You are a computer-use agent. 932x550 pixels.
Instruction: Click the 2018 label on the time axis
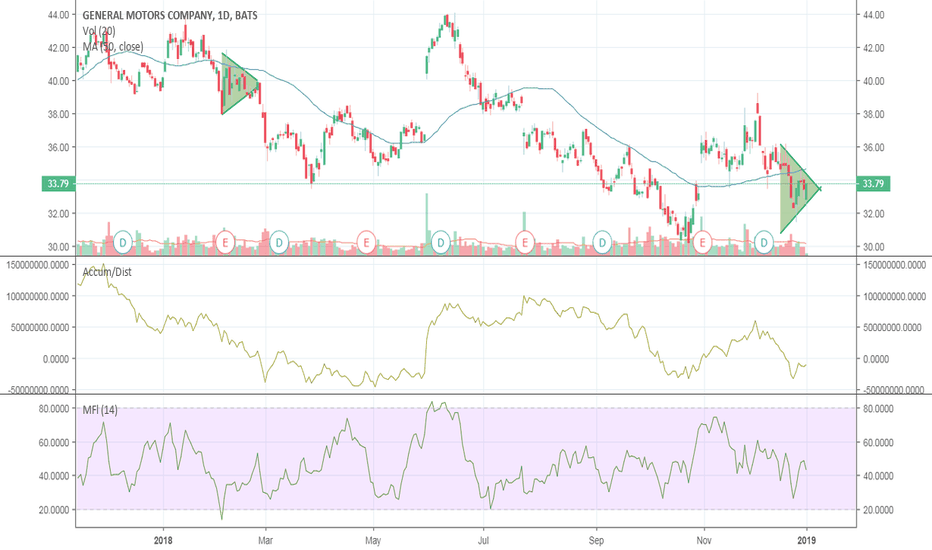pyautogui.click(x=163, y=540)
